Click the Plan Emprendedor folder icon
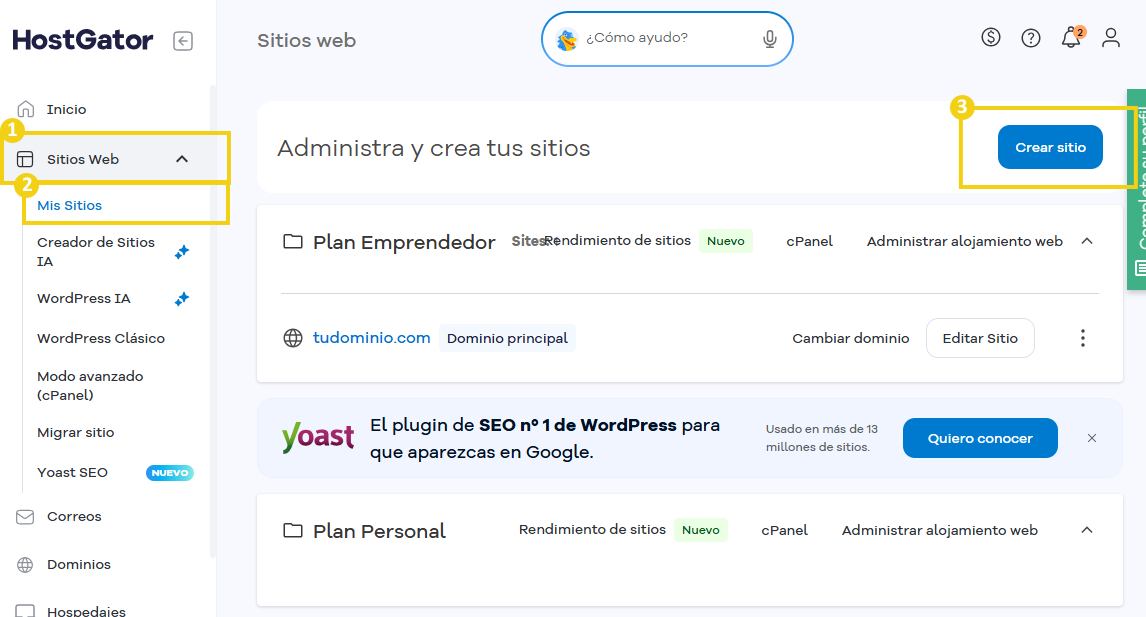The height and width of the screenshot is (617, 1146). tap(292, 241)
